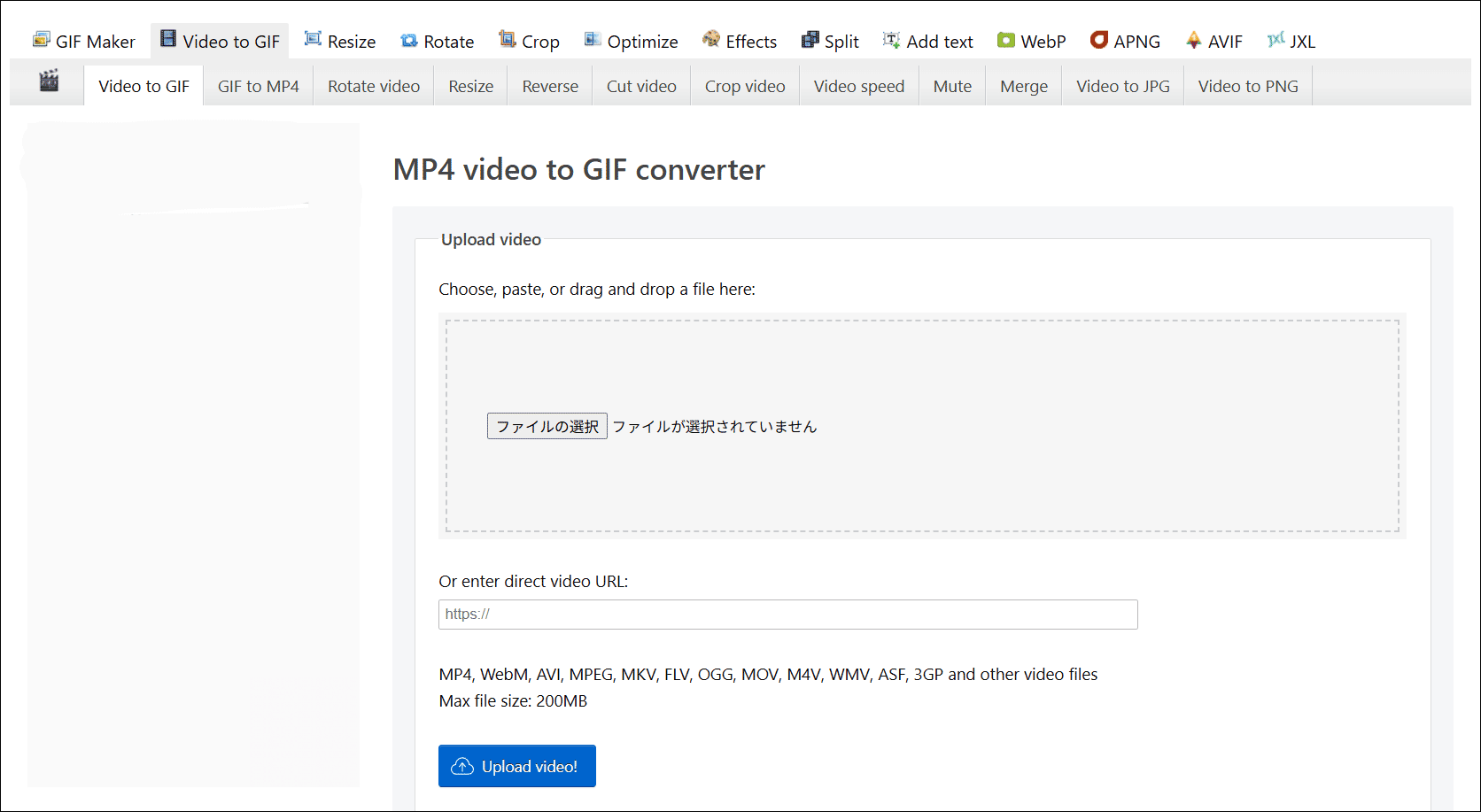Viewport: 1481px width, 812px height.
Task: Click the ファイルが選択されていません status text
Action: coord(715,427)
